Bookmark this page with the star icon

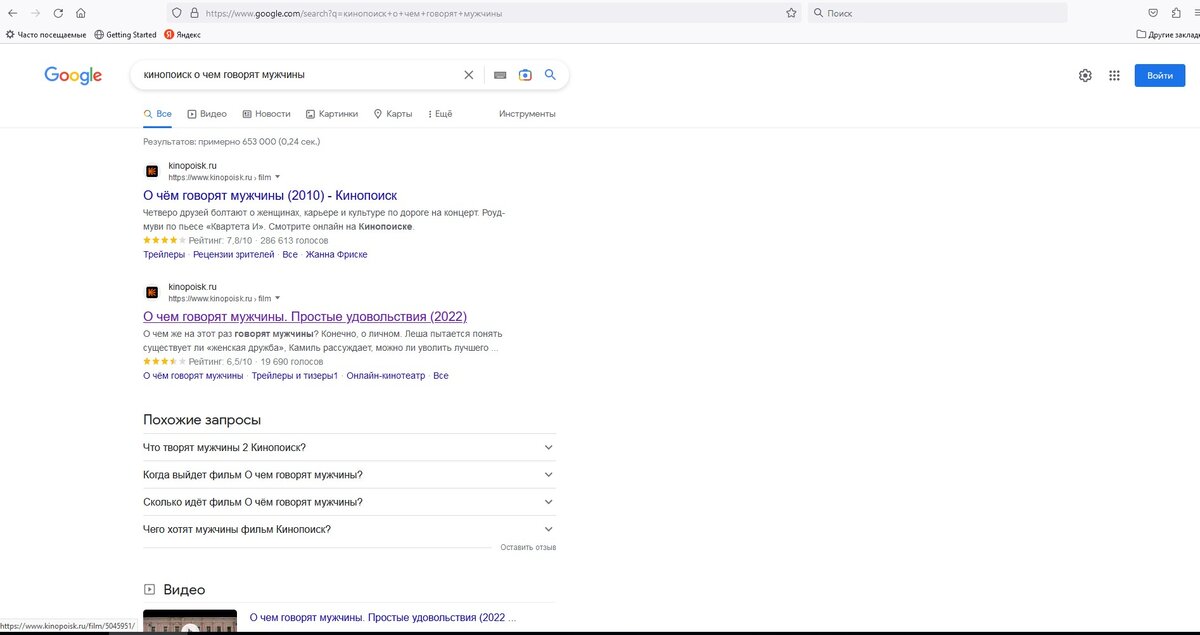click(791, 13)
